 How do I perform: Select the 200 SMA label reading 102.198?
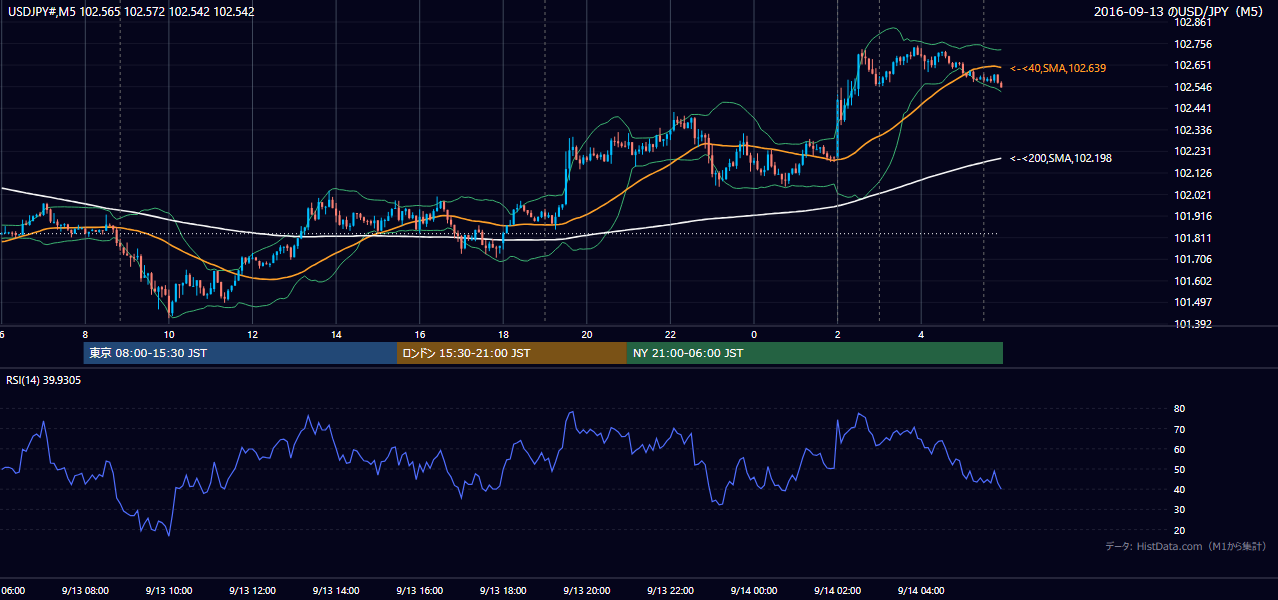point(1061,158)
